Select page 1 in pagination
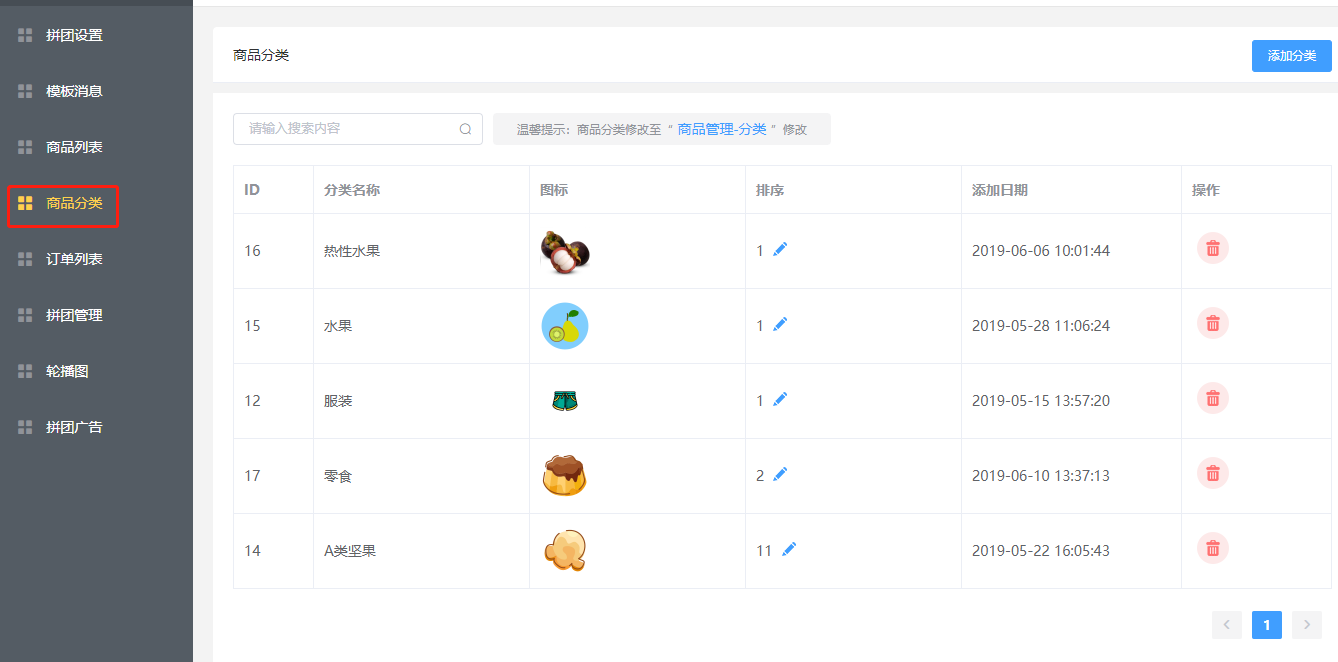 [1266, 625]
